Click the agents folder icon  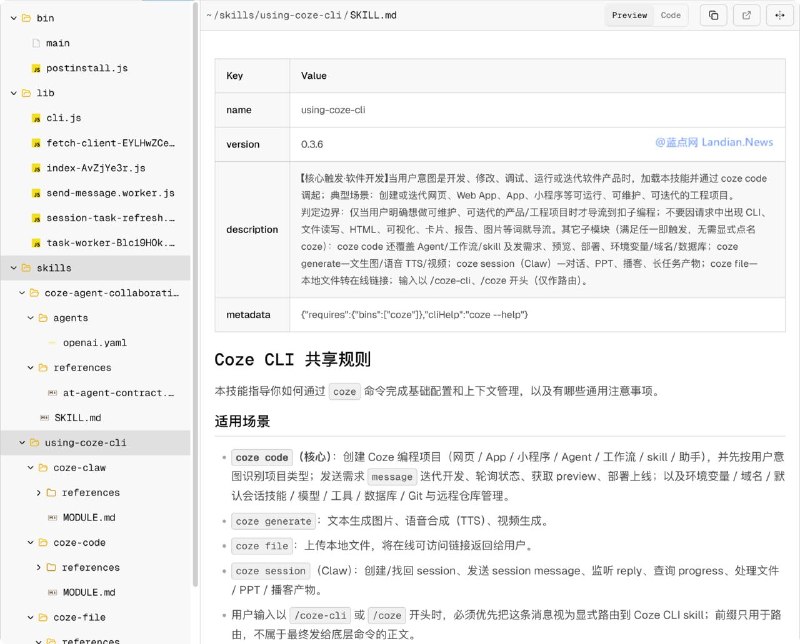click(x=43, y=318)
